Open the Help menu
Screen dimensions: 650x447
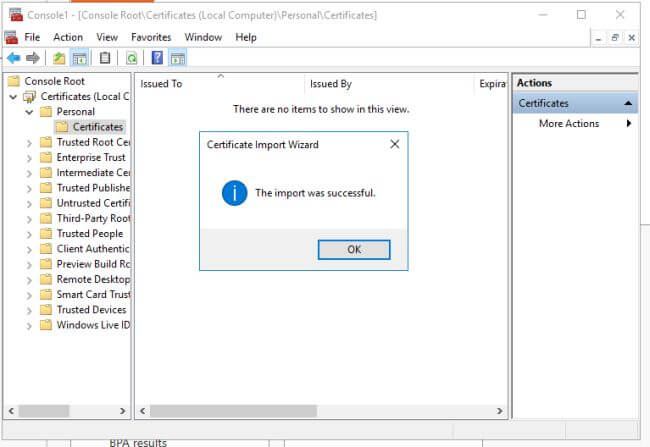click(x=246, y=37)
